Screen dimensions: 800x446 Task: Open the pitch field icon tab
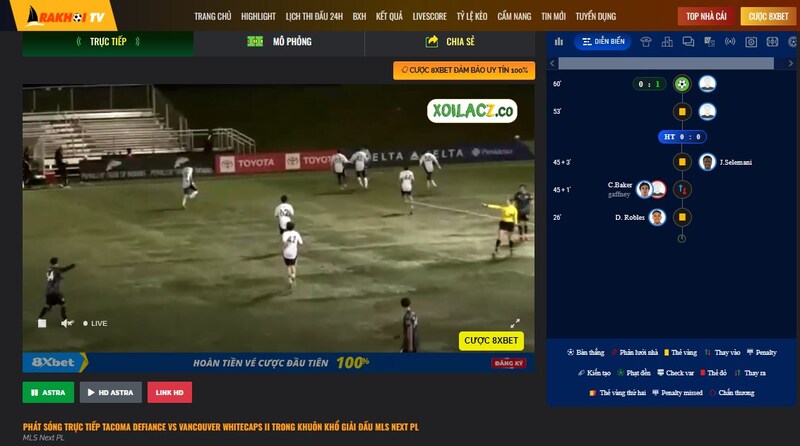pos(772,42)
